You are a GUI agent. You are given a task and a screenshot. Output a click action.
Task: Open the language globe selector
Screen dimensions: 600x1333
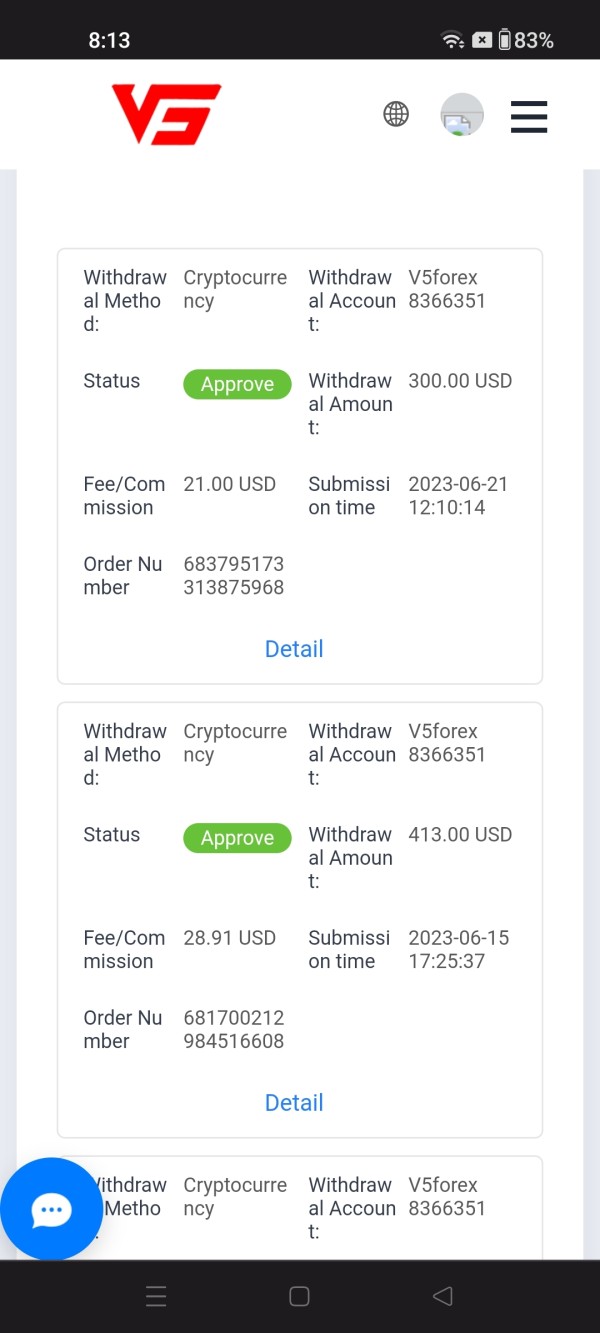(396, 114)
